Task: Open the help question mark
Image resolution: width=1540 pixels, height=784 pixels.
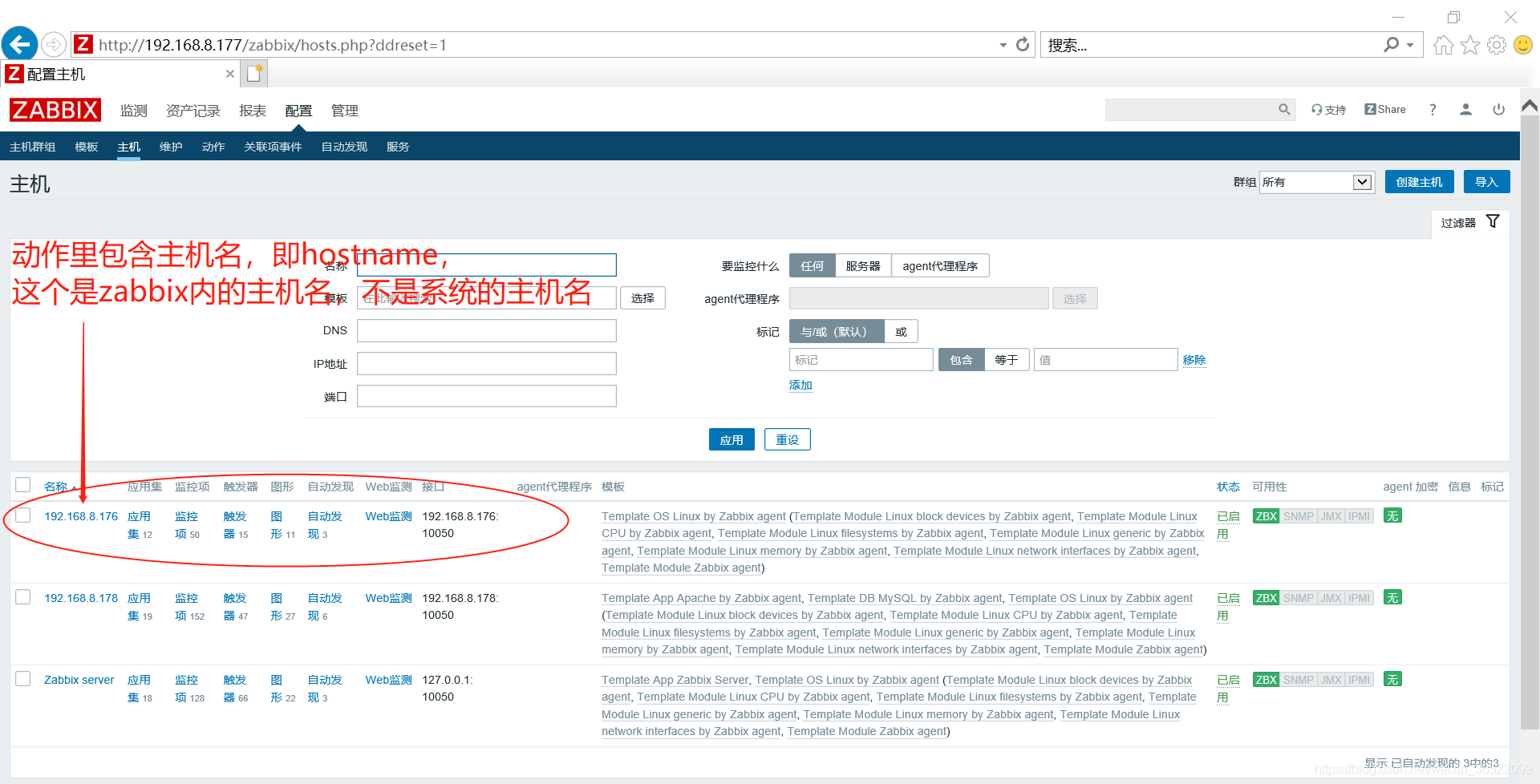Action: point(1433,110)
